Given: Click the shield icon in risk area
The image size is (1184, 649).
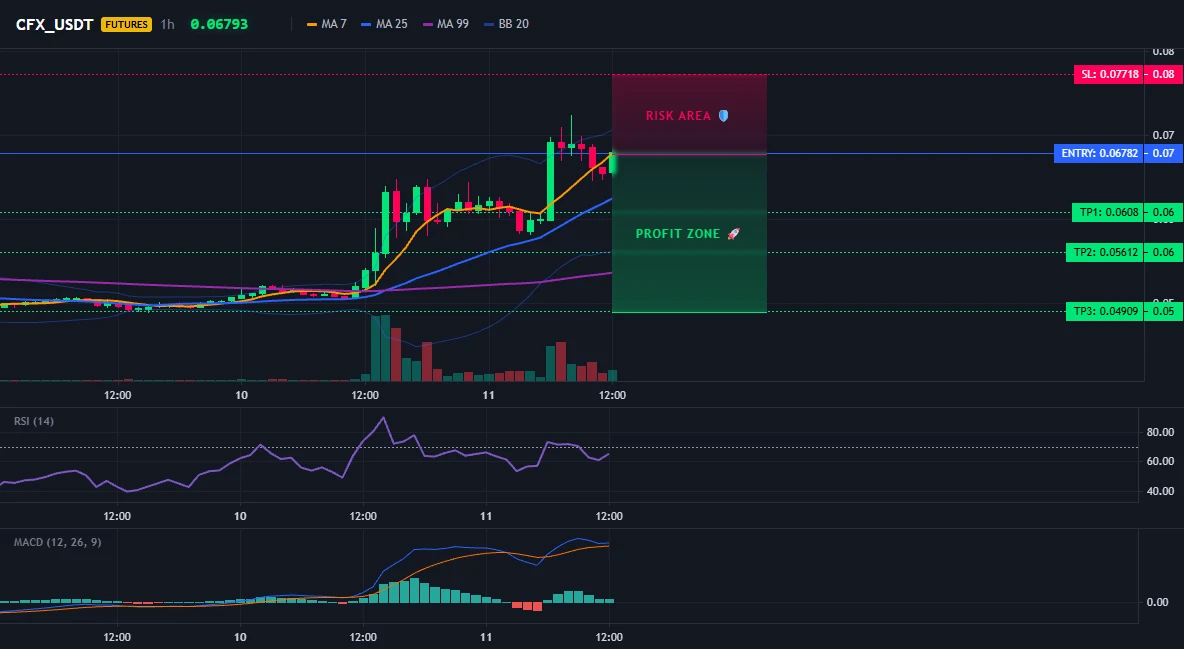Looking at the screenshot, I should [723, 116].
